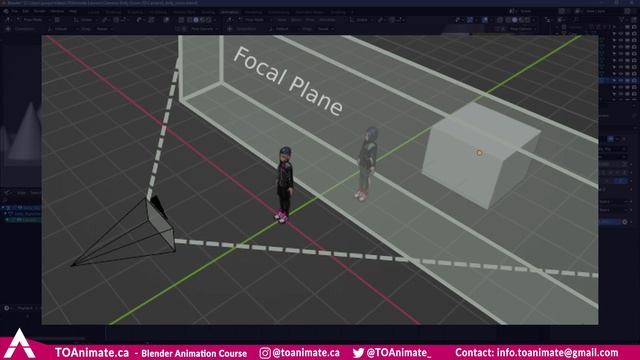
Task: Select material preview shading in right viewport
Action: [x=521, y=20]
